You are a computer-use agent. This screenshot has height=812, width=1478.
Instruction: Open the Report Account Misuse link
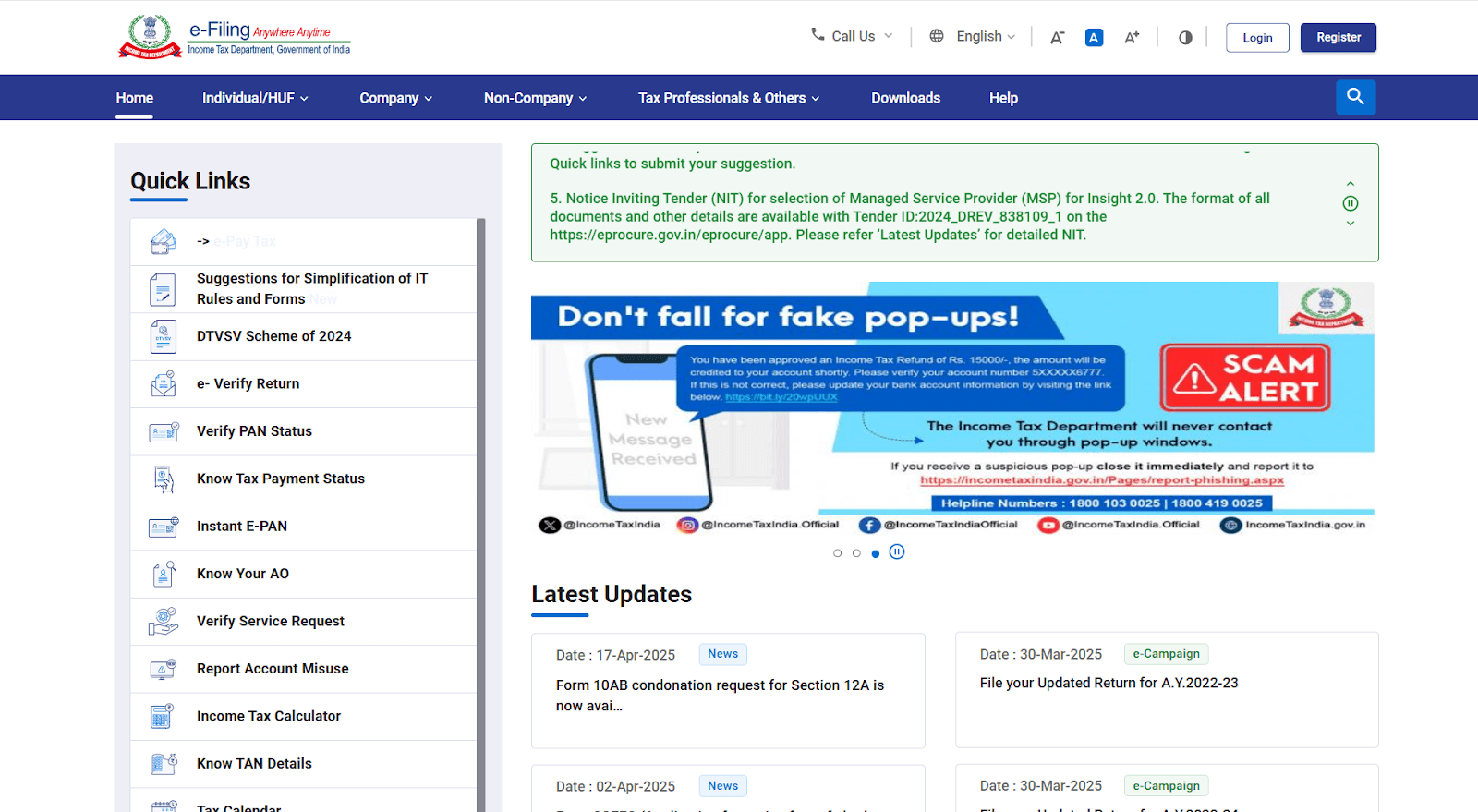304,669
